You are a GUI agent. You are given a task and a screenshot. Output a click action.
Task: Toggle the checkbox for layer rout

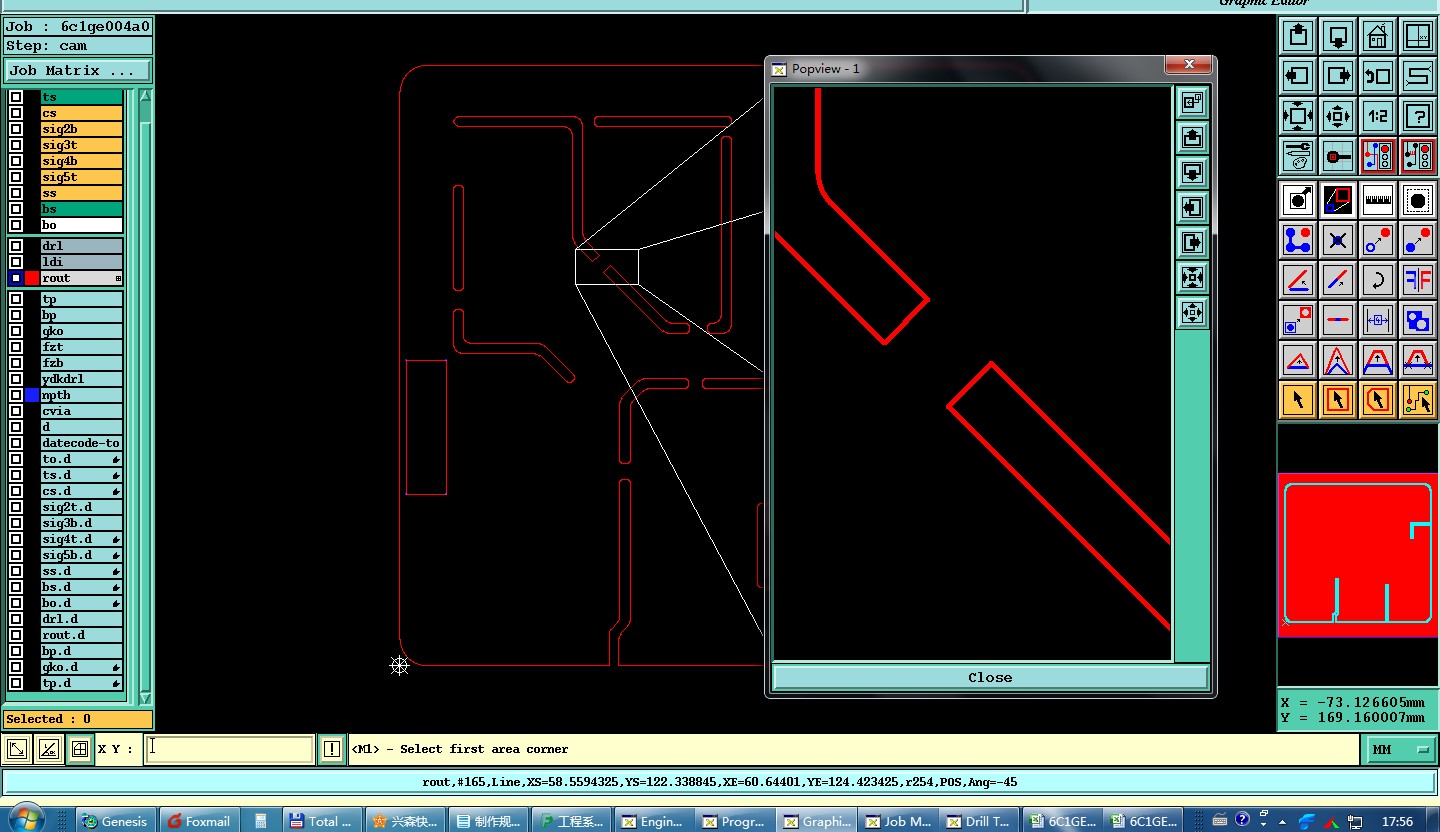(x=16, y=278)
